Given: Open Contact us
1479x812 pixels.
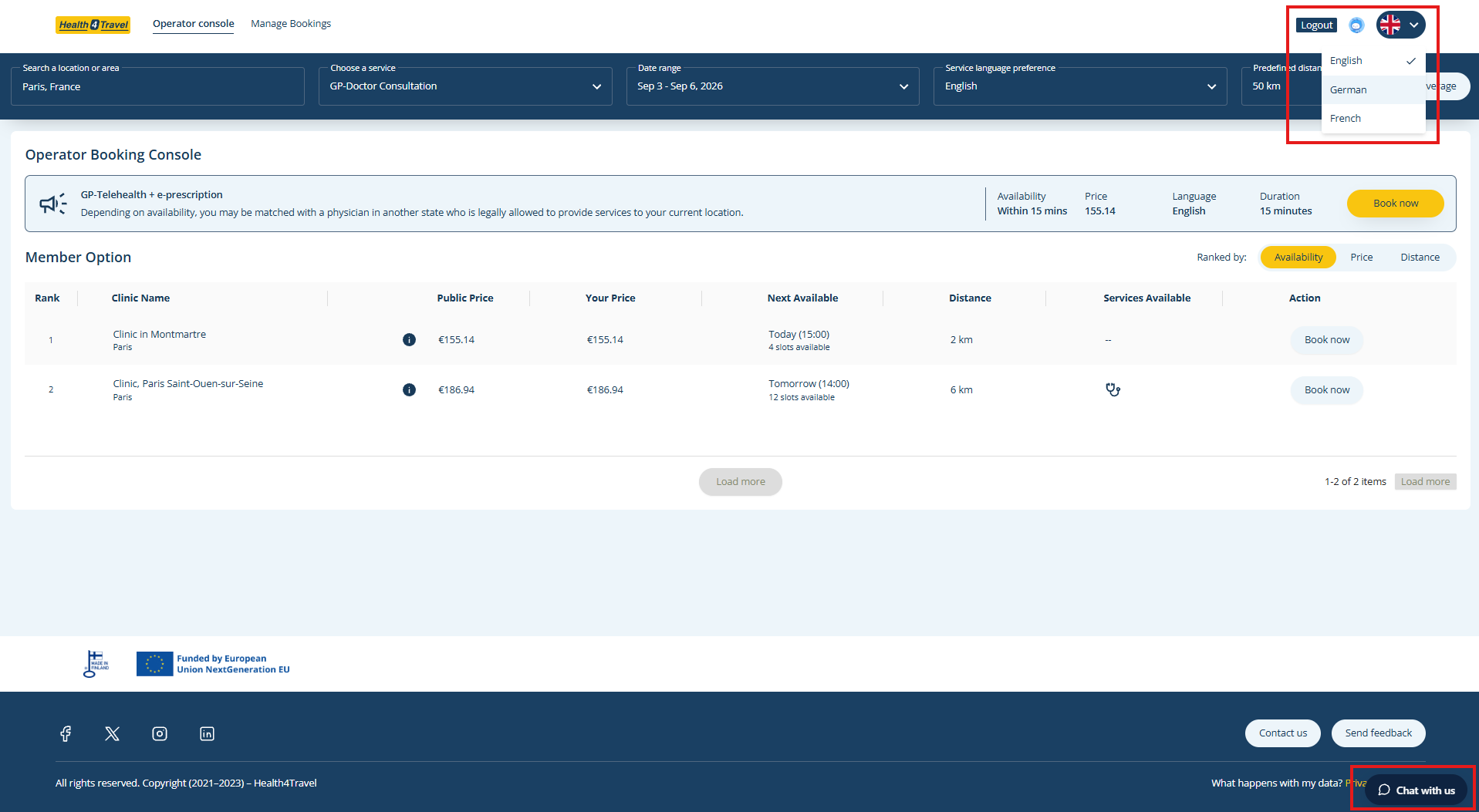Looking at the screenshot, I should click(1283, 733).
